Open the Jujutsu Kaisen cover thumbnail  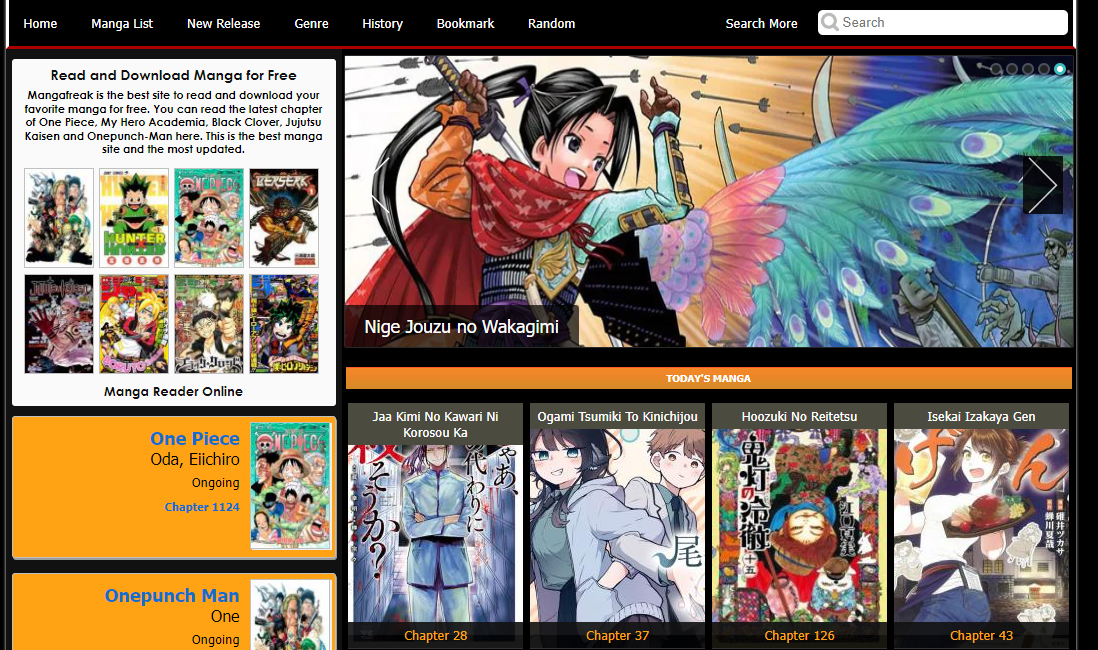[59, 324]
